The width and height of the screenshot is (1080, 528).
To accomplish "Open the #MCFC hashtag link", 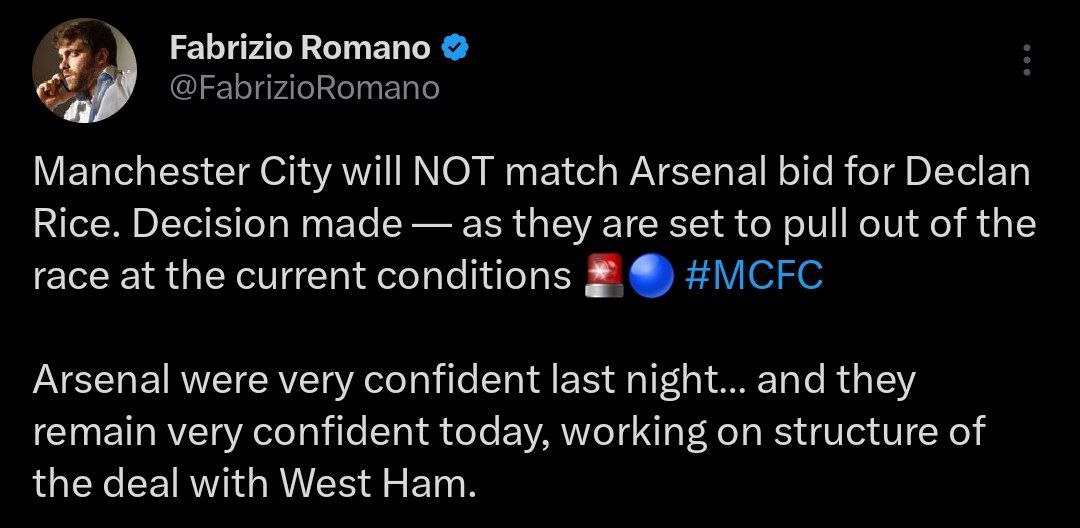I will pos(754,277).
